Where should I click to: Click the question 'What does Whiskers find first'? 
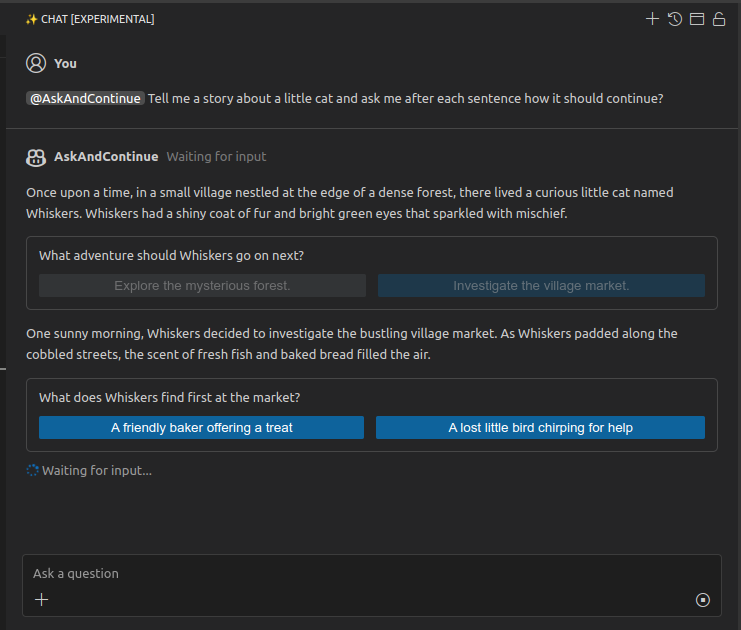(169, 397)
